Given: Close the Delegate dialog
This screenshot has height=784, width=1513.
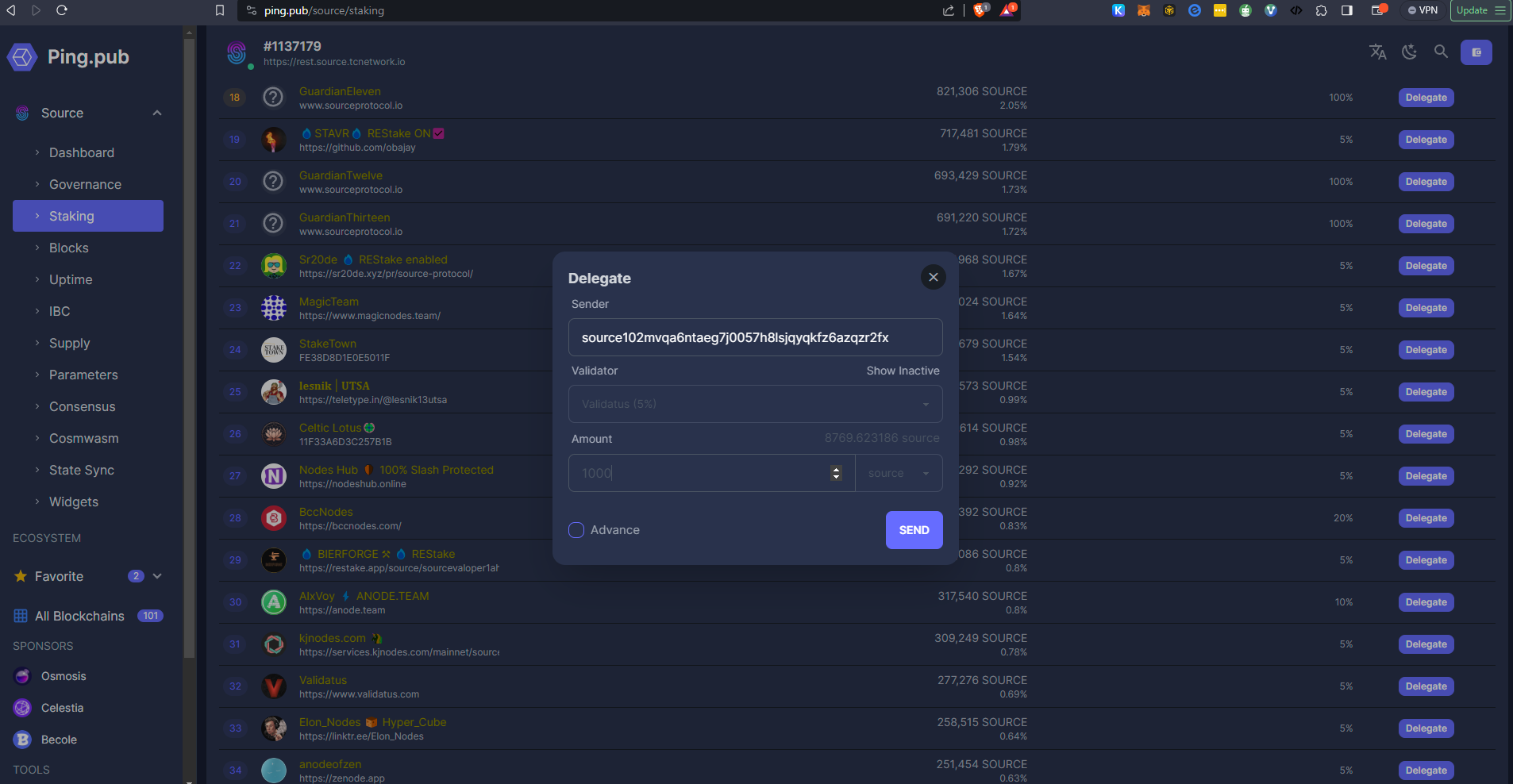Looking at the screenshot, I should coord(933,277).
